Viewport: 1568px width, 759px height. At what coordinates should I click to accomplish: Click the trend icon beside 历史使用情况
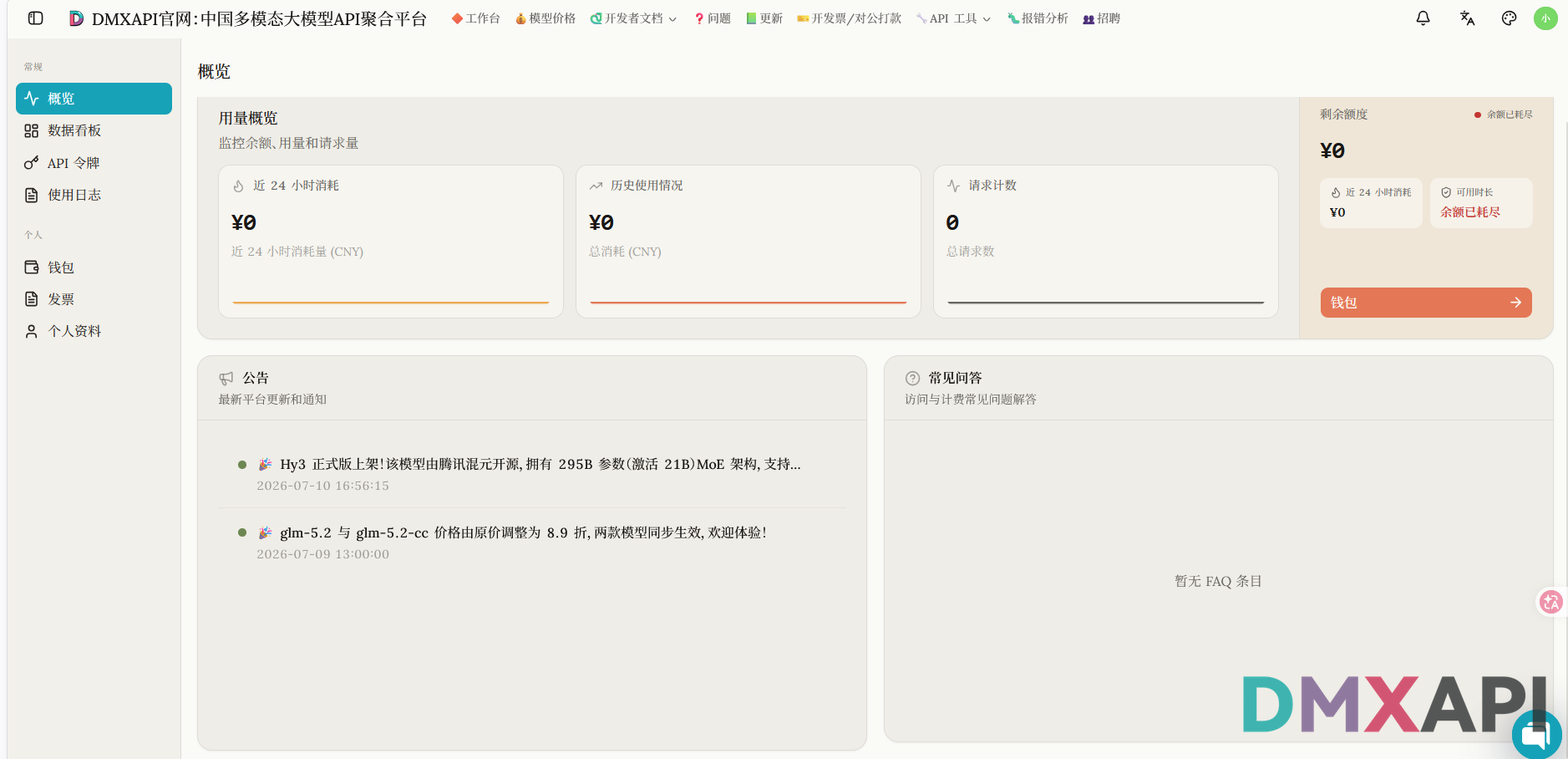[x=596, y=186]
